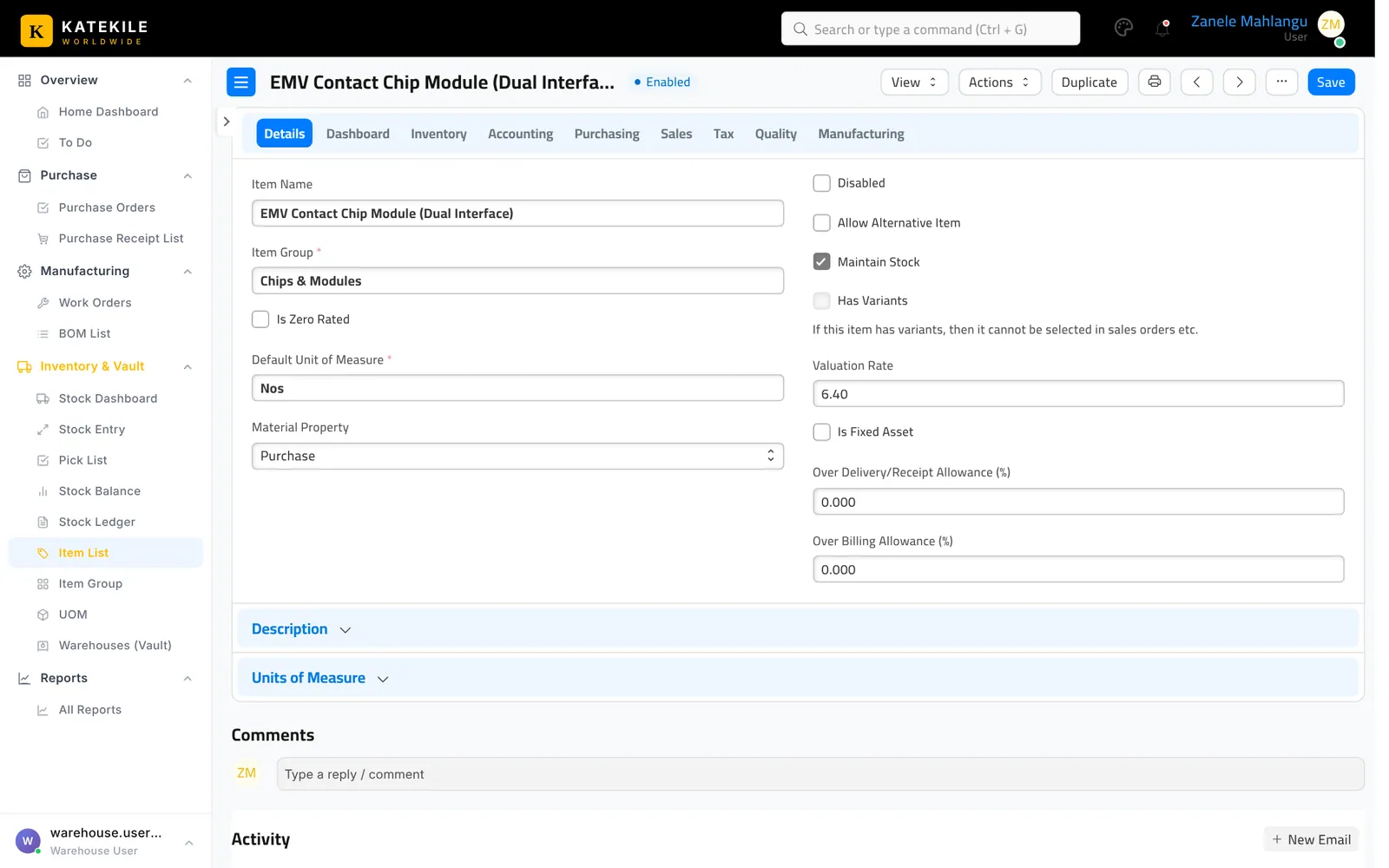The image size is (1389, 868).
Task: Go to previous record arrow
Action: pos(1196,82)
